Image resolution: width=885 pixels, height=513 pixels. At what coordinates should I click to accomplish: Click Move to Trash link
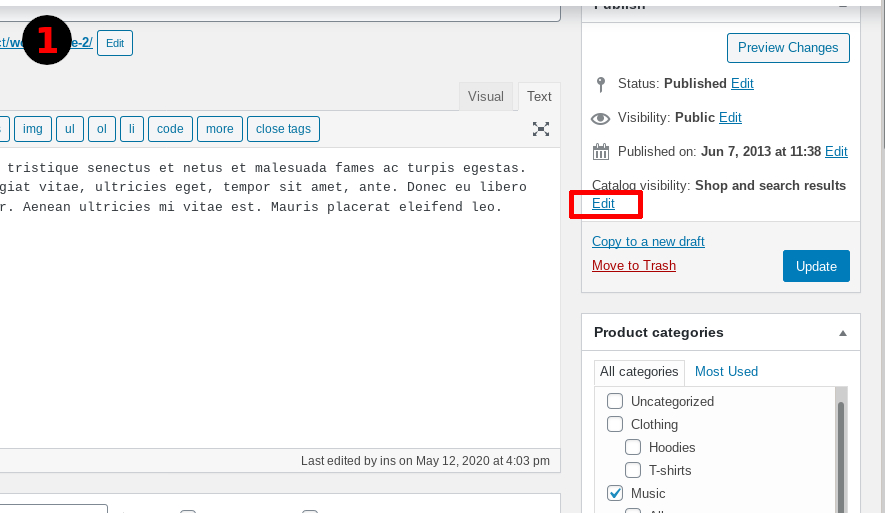coord(634,266)
